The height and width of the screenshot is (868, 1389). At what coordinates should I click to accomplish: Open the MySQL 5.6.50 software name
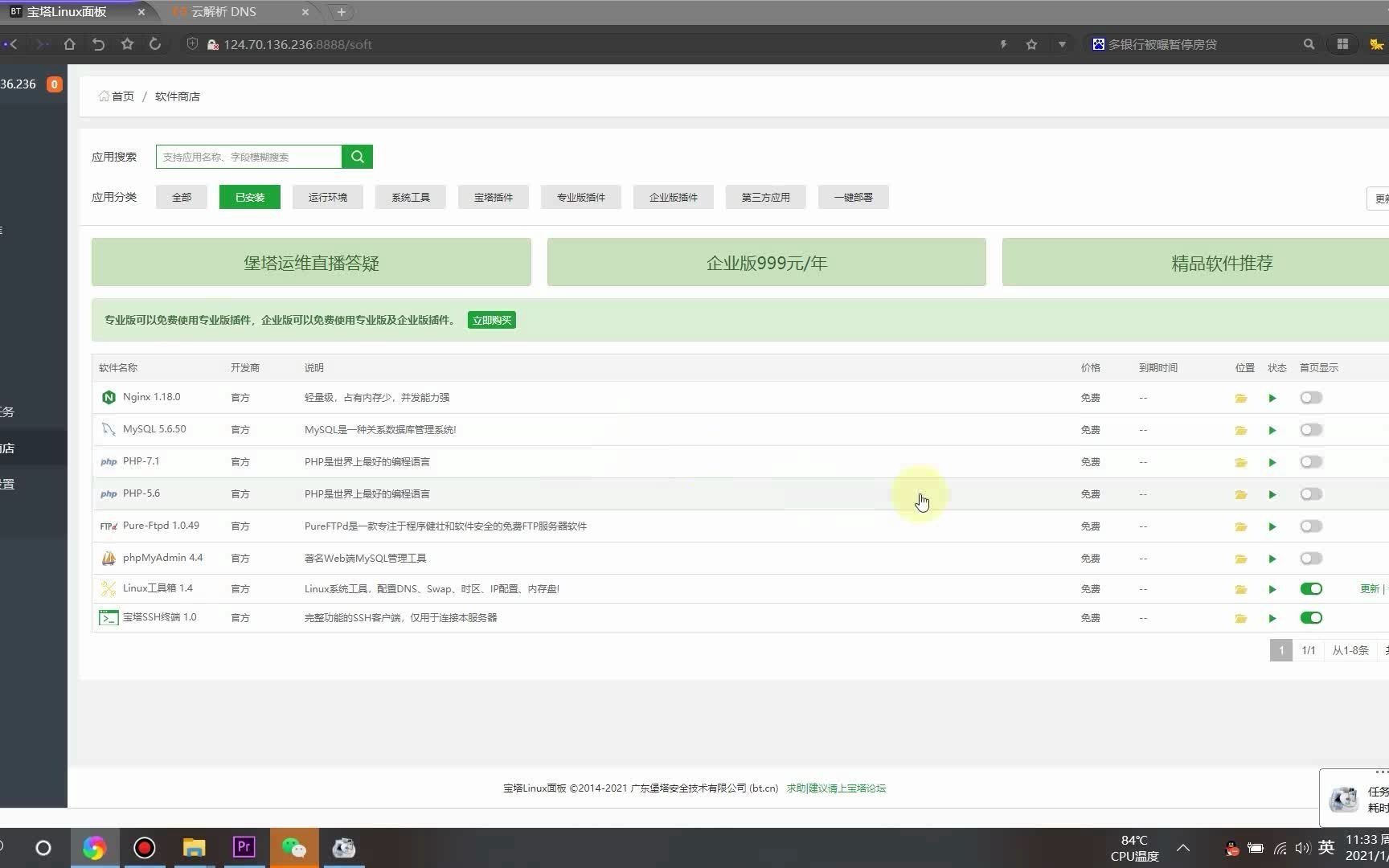click(x=154, y=429)
